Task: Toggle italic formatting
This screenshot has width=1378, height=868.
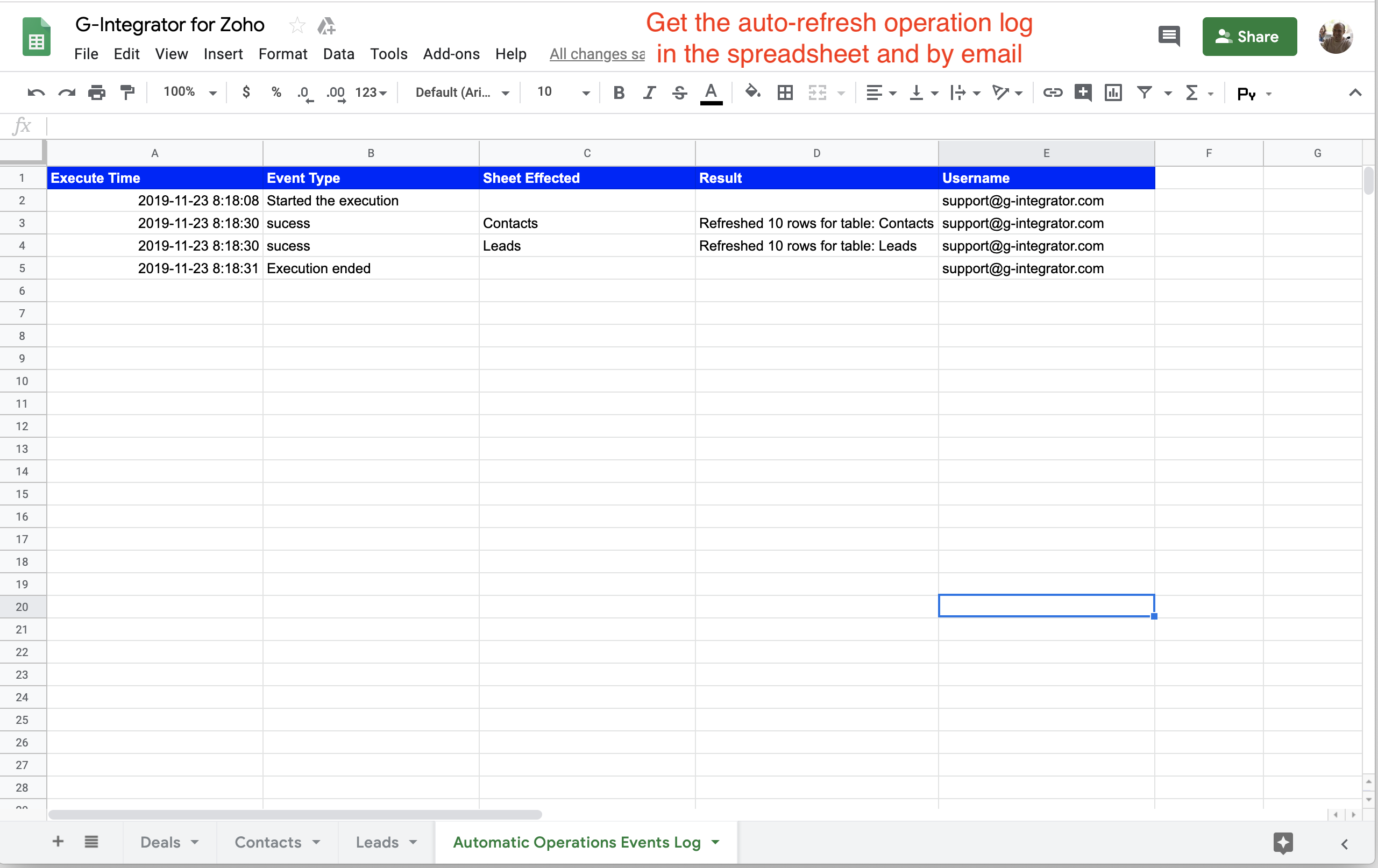Action: (x=649, y=92)
